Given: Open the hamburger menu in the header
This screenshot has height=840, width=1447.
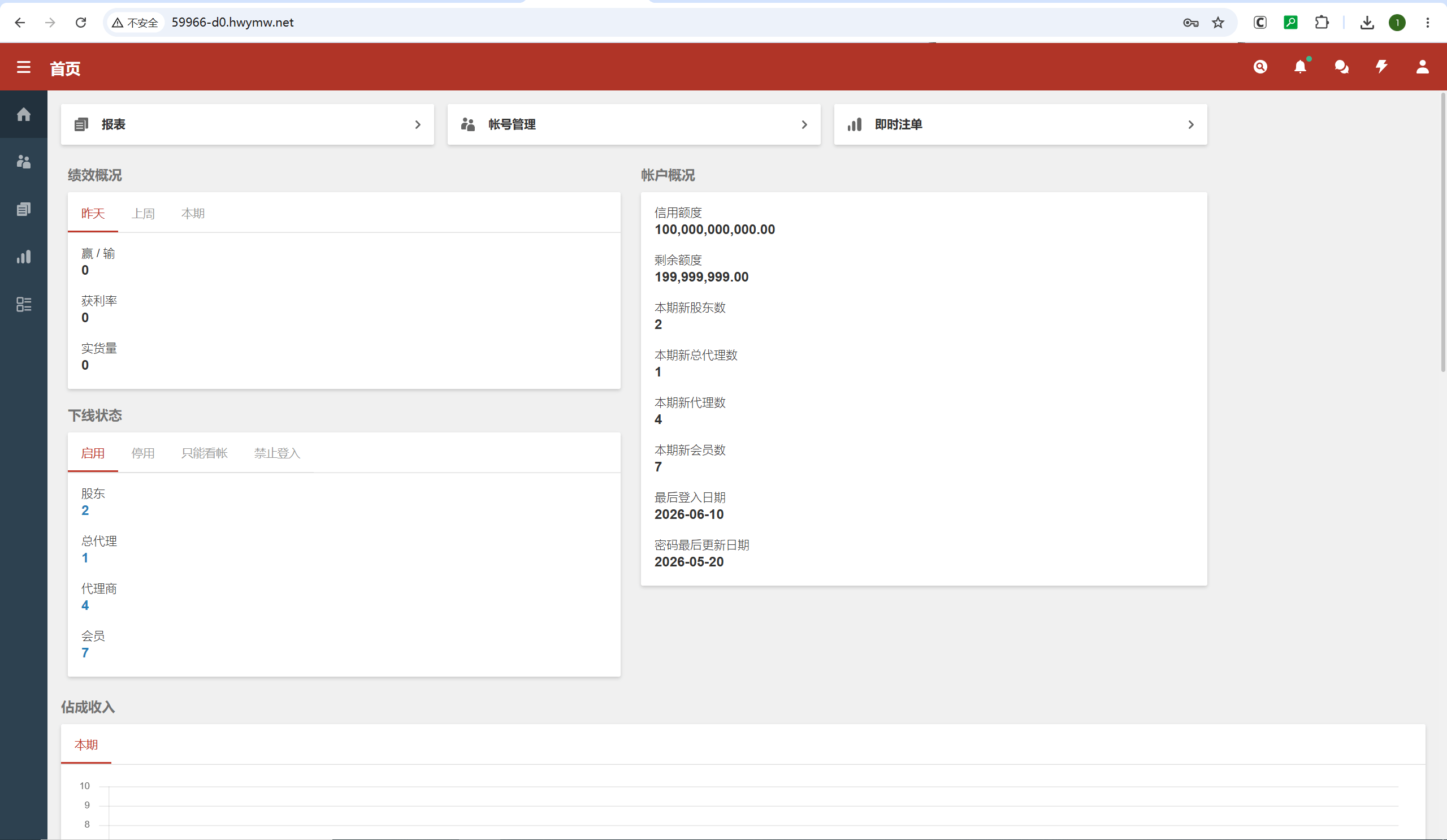Looking at the screenshot, I should (24, 68).
